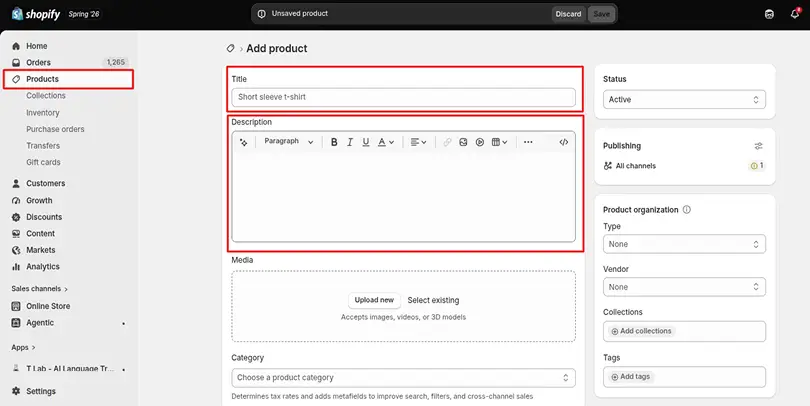The height and width of the screenshot is (406, 810).
Task: Click the Growth icon in the sidebar
Action: coord(16,200)
